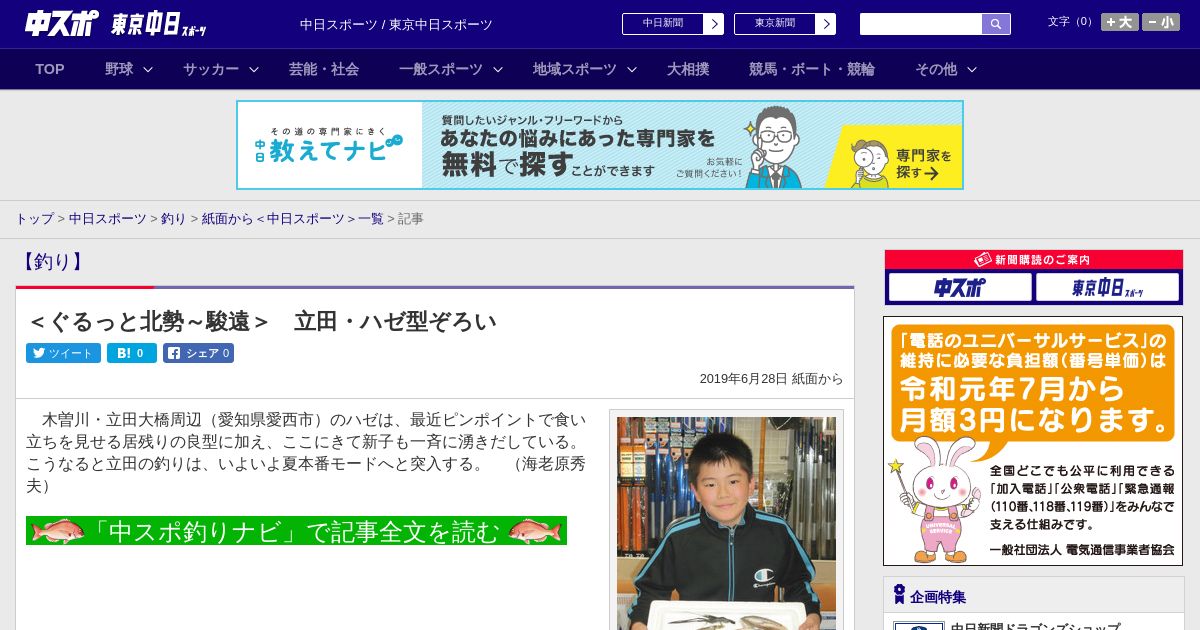
Task: Share on Facebook with シェア button
Action: (198, 353)
